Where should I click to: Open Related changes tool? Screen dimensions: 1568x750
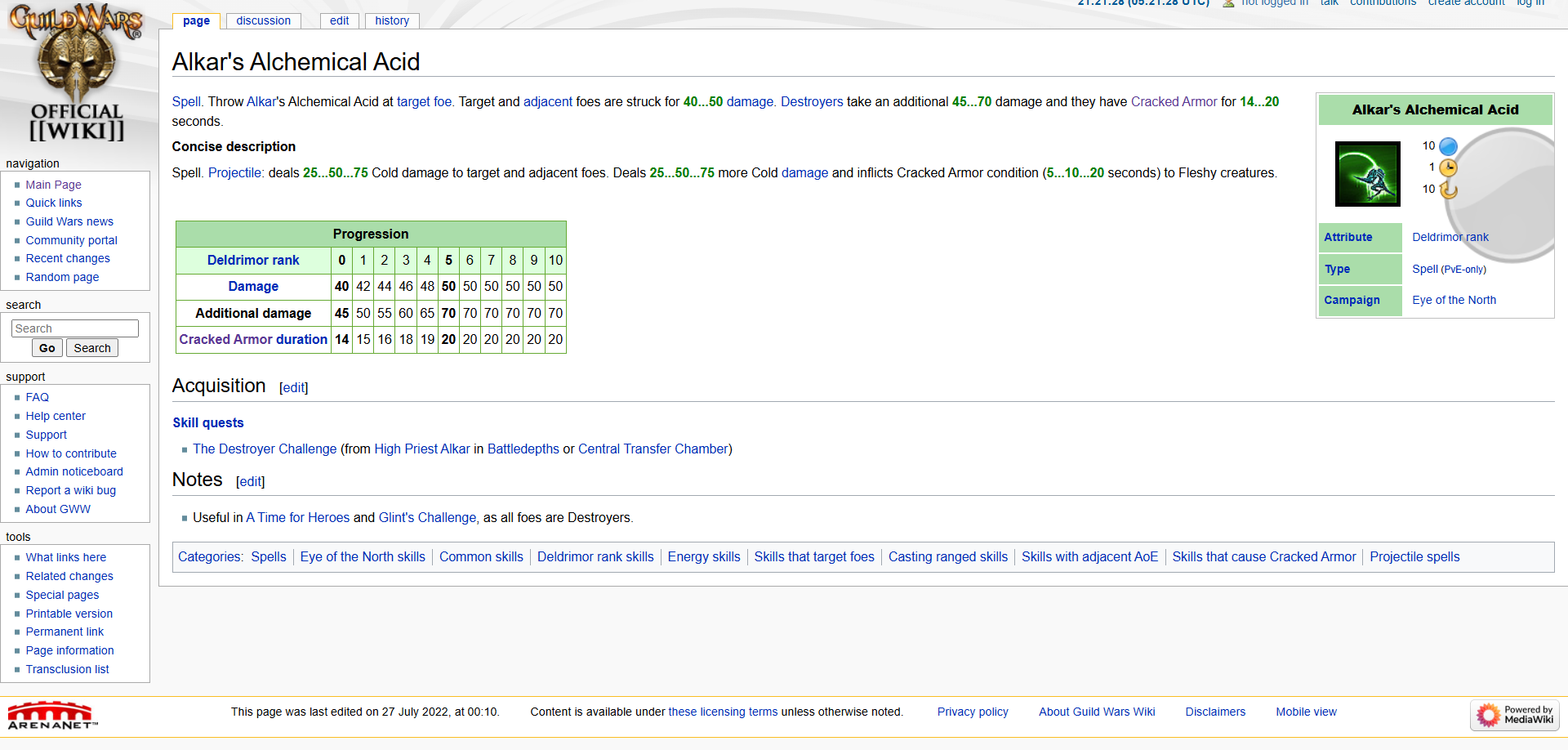(x=69, y=576)
